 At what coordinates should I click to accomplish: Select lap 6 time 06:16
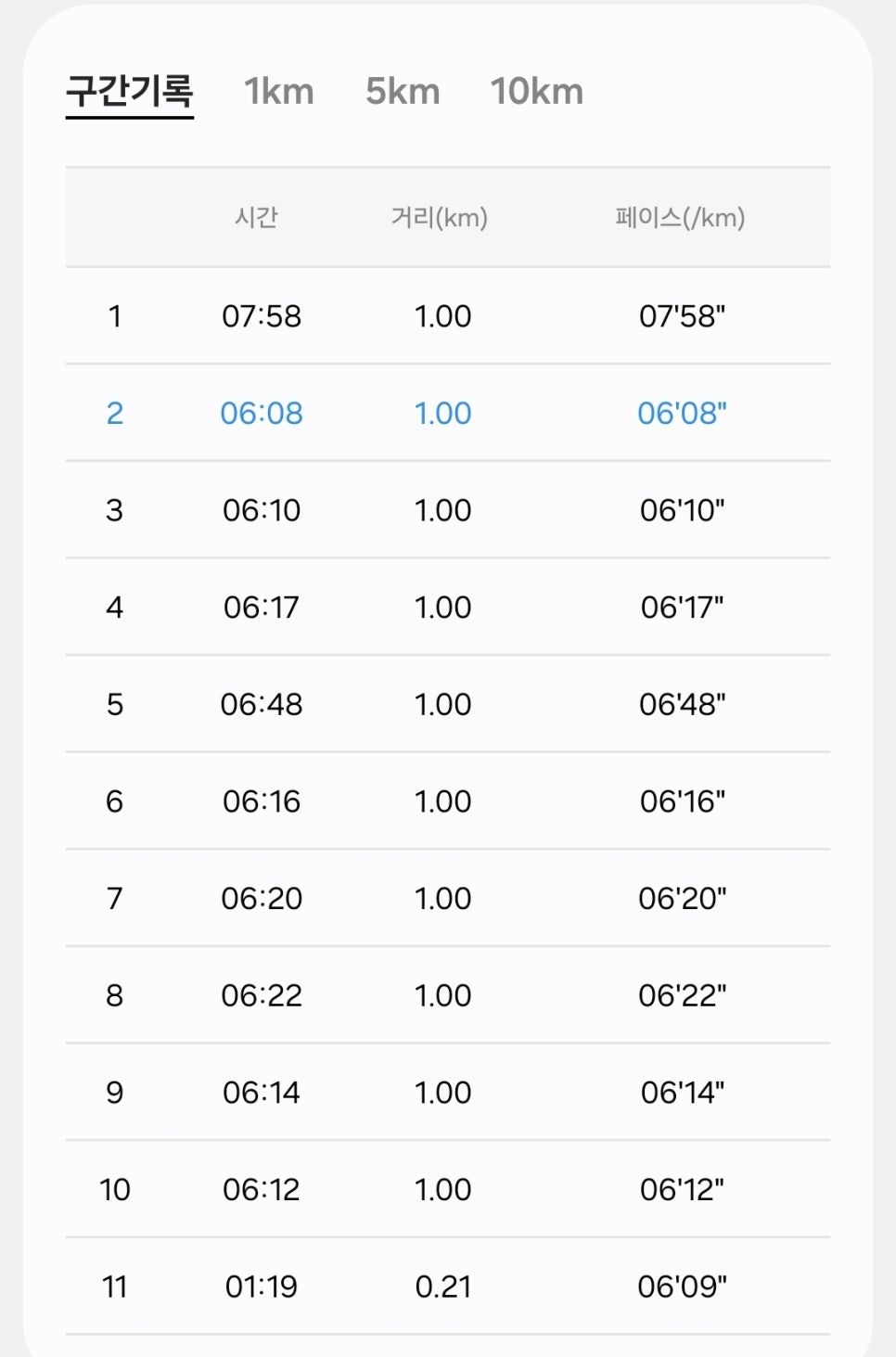pyautogui.click(x=262, y=801)
